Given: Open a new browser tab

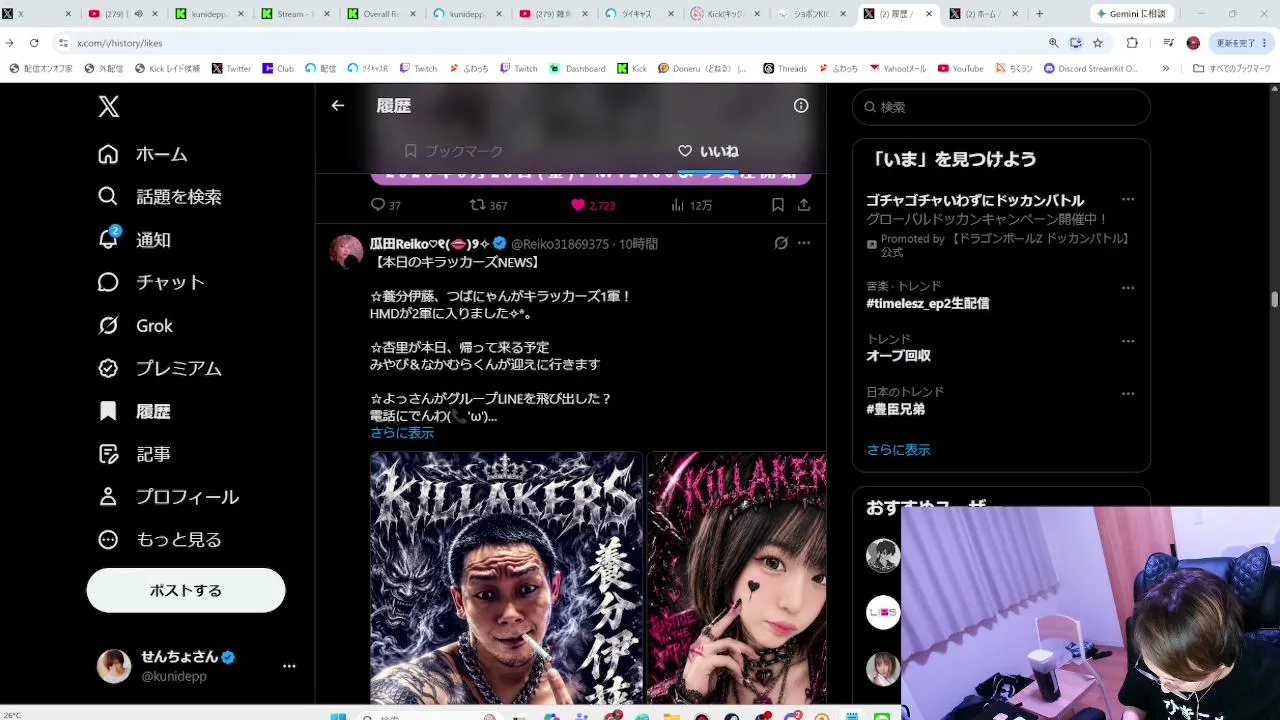Looking at the screenshot, I should click(x=1039, y=14).
